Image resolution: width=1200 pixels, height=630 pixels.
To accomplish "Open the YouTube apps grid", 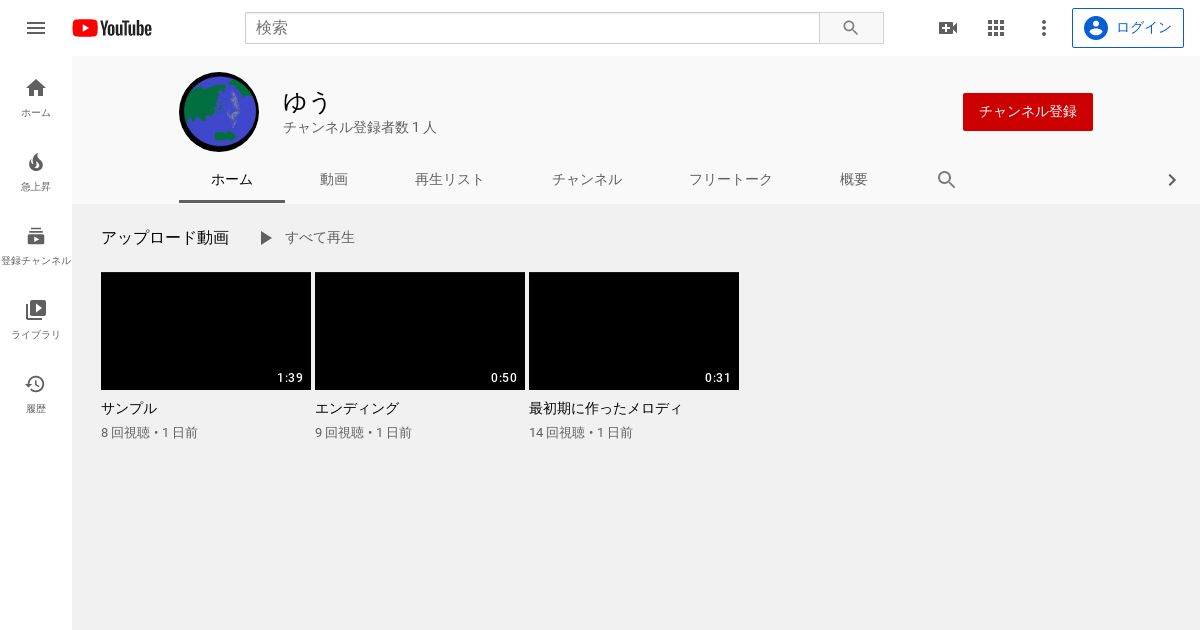I will pyautogui.click(x=996, y=28).
